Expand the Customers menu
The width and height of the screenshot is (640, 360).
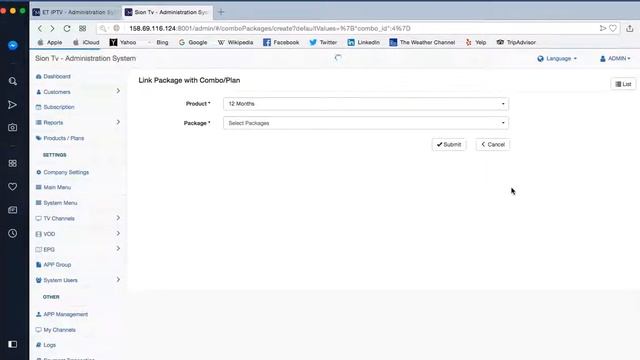(x=78, y=92)
